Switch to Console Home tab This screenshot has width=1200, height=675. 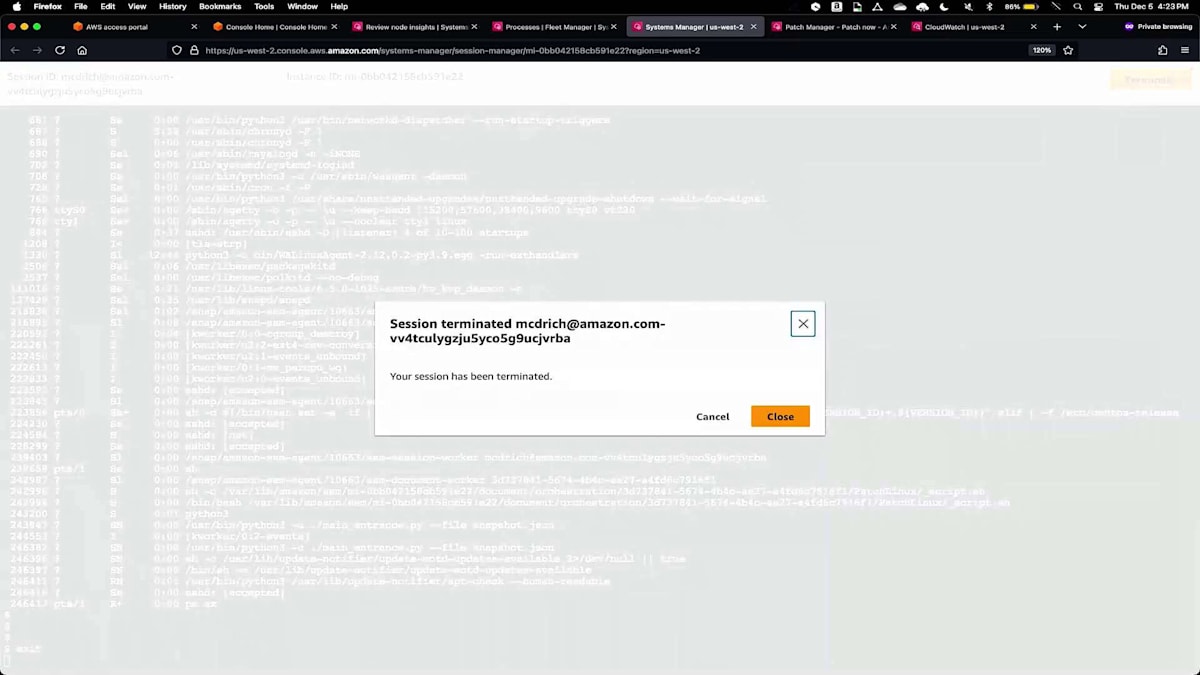[x=276, y=27]
